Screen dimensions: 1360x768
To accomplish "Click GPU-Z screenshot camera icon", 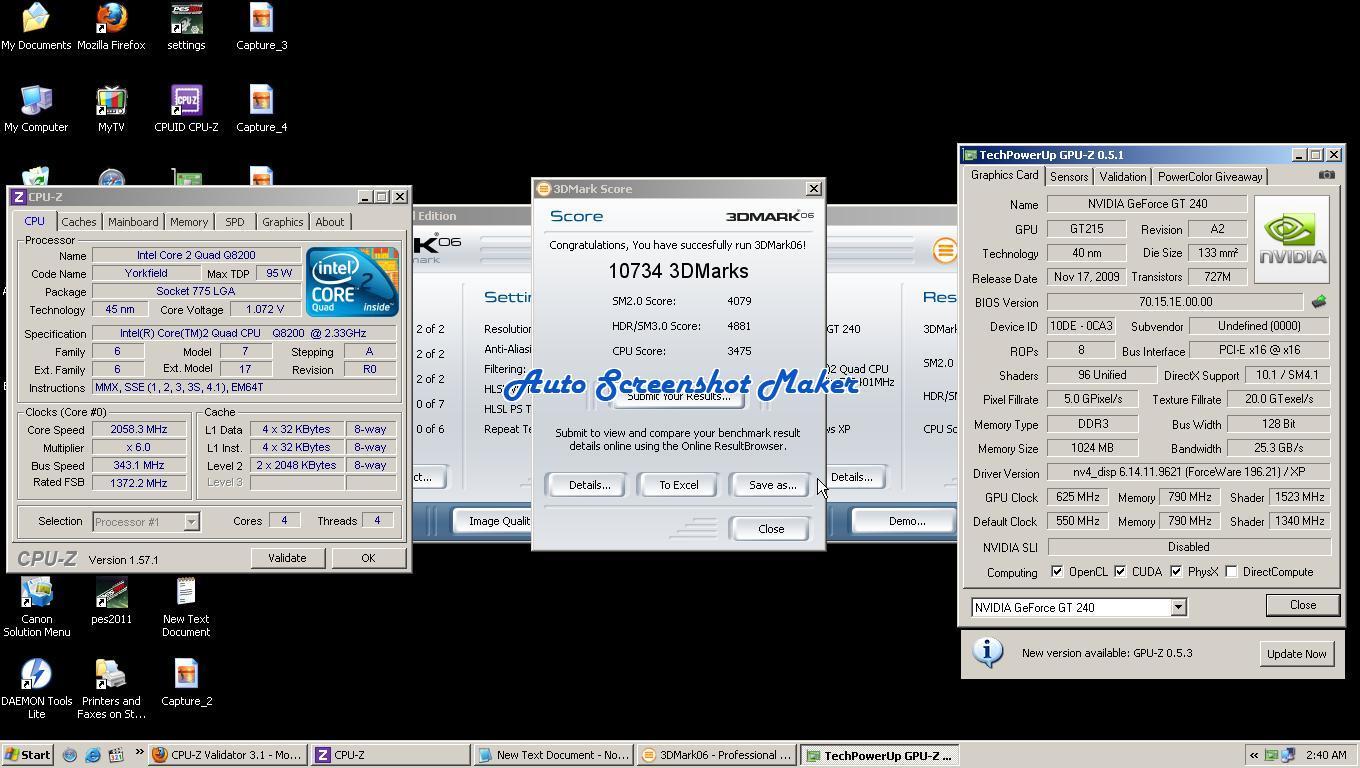I will (x=1326, y=175).
